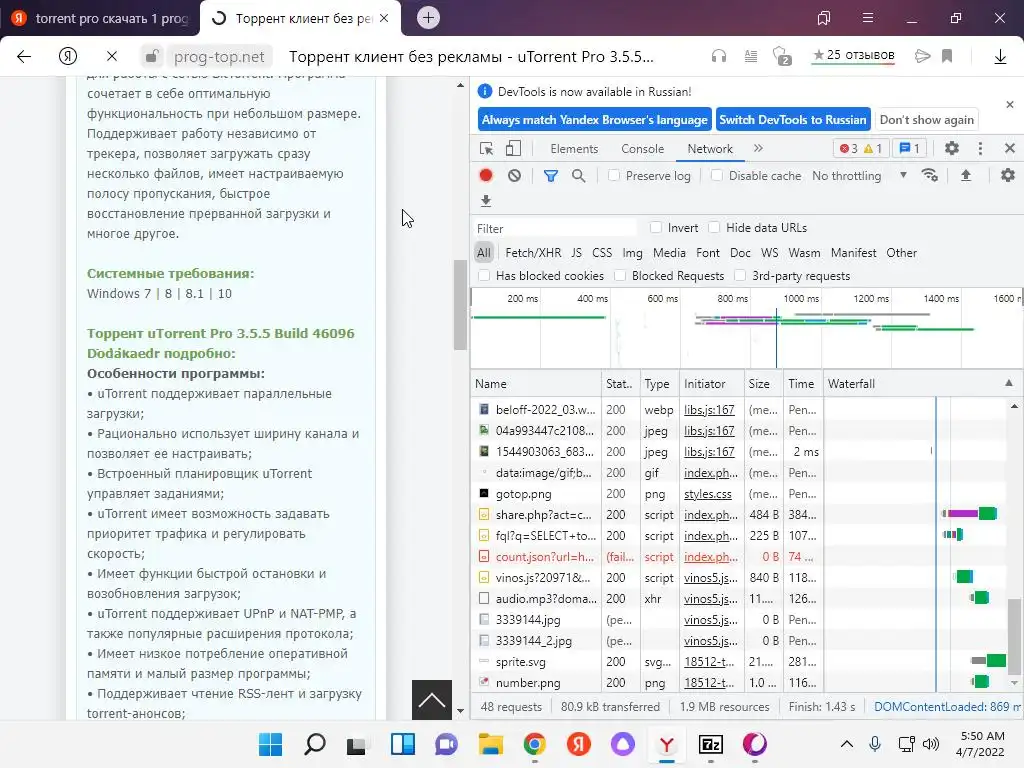Open DevTools main settings gear
This screenshot has height=768, width=1024.
(x=952, y=148)
